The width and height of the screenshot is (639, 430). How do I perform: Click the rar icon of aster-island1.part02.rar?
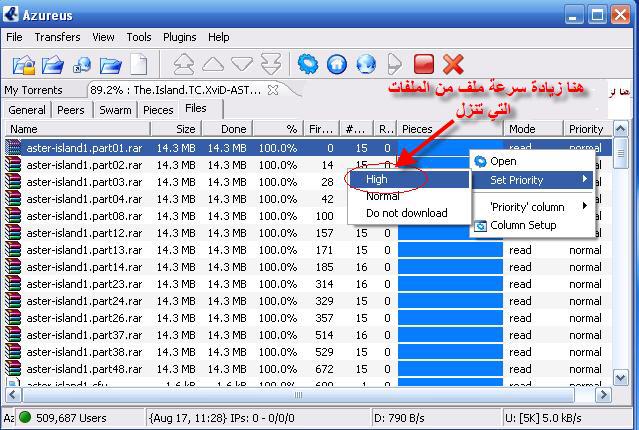(13, 165)
